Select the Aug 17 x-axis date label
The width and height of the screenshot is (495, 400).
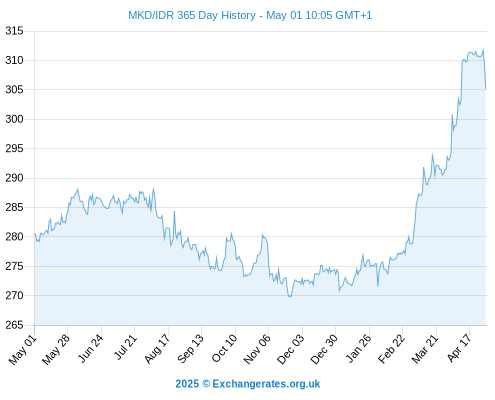pyautogui.click(x=157, y=349)
